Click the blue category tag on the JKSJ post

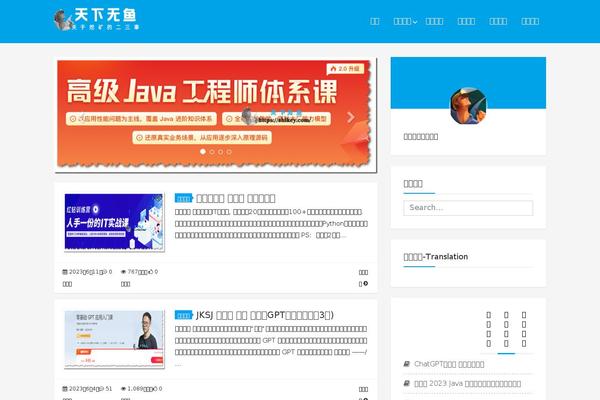pyautogui.click(x=184, y=315)
